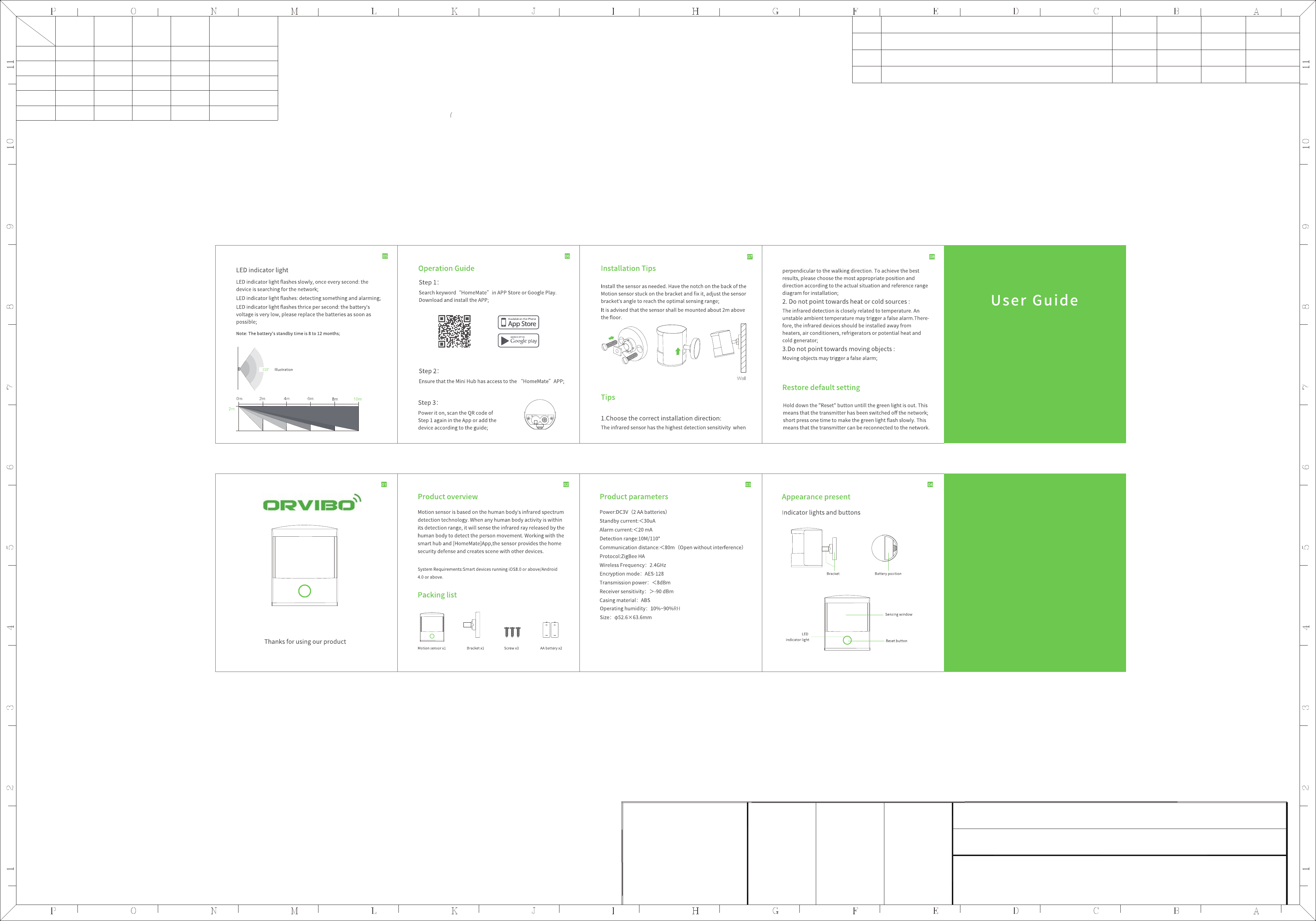Viewport: 1316px width, 921px height.
Task: Click the Product parameters heading
Action: pos(633,497)
